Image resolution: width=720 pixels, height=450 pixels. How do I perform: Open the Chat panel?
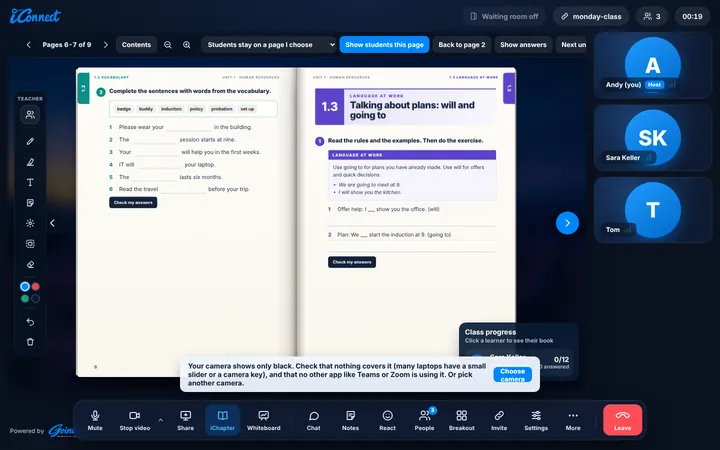click(x=314, y=420)
